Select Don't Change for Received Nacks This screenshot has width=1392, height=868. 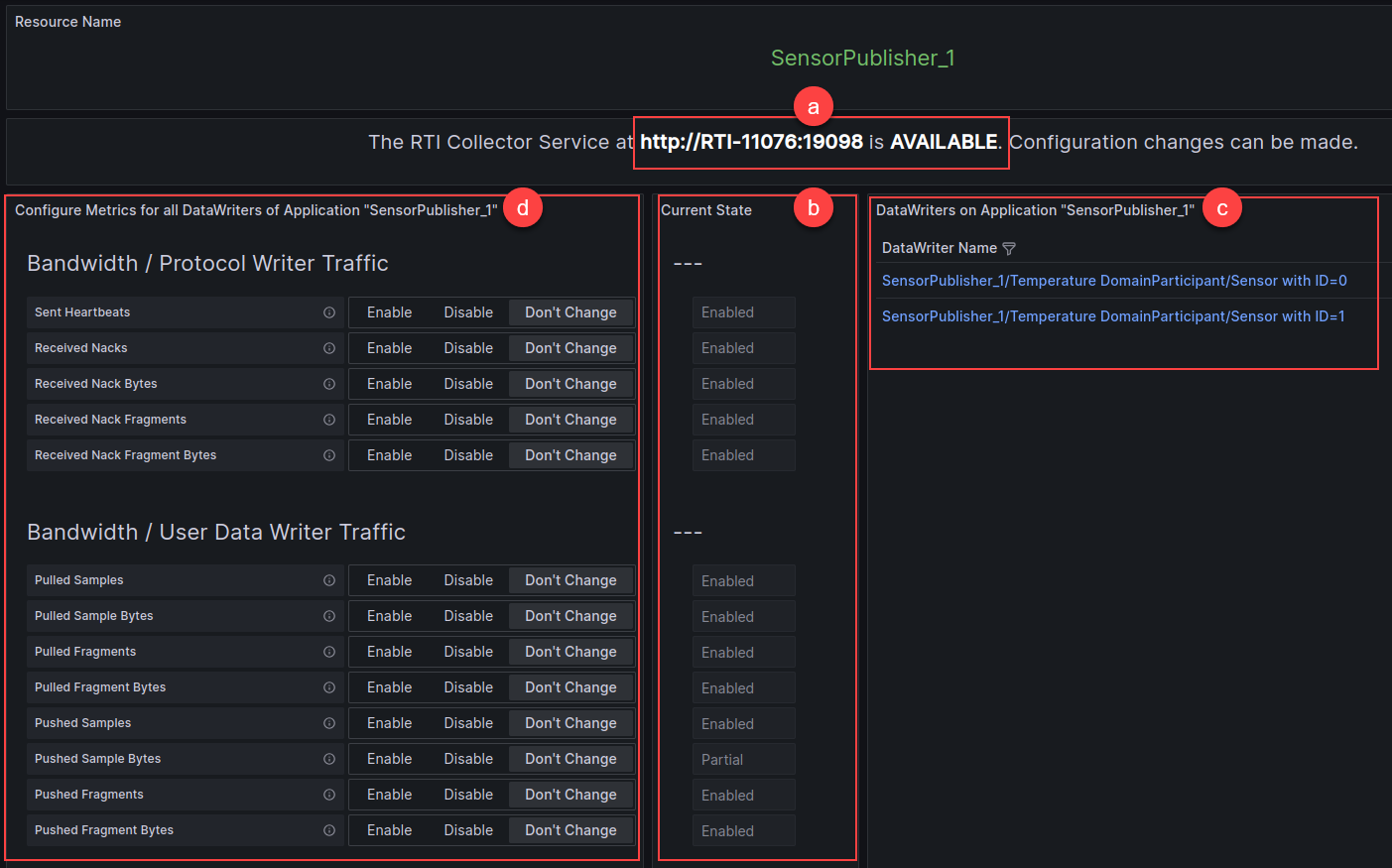pyautogui.click(x=570, y=347)
